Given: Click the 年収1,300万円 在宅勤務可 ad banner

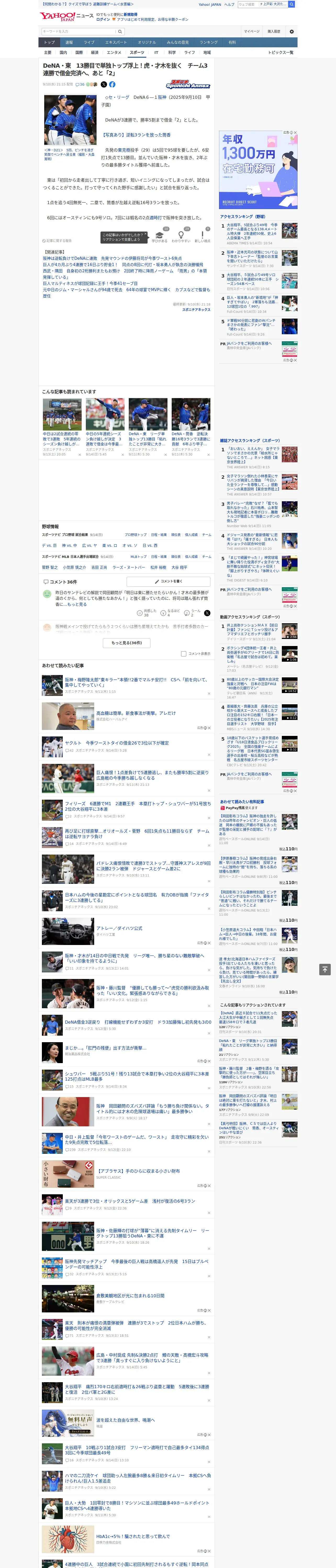Looking at the screenshot, I should (259, 169).
